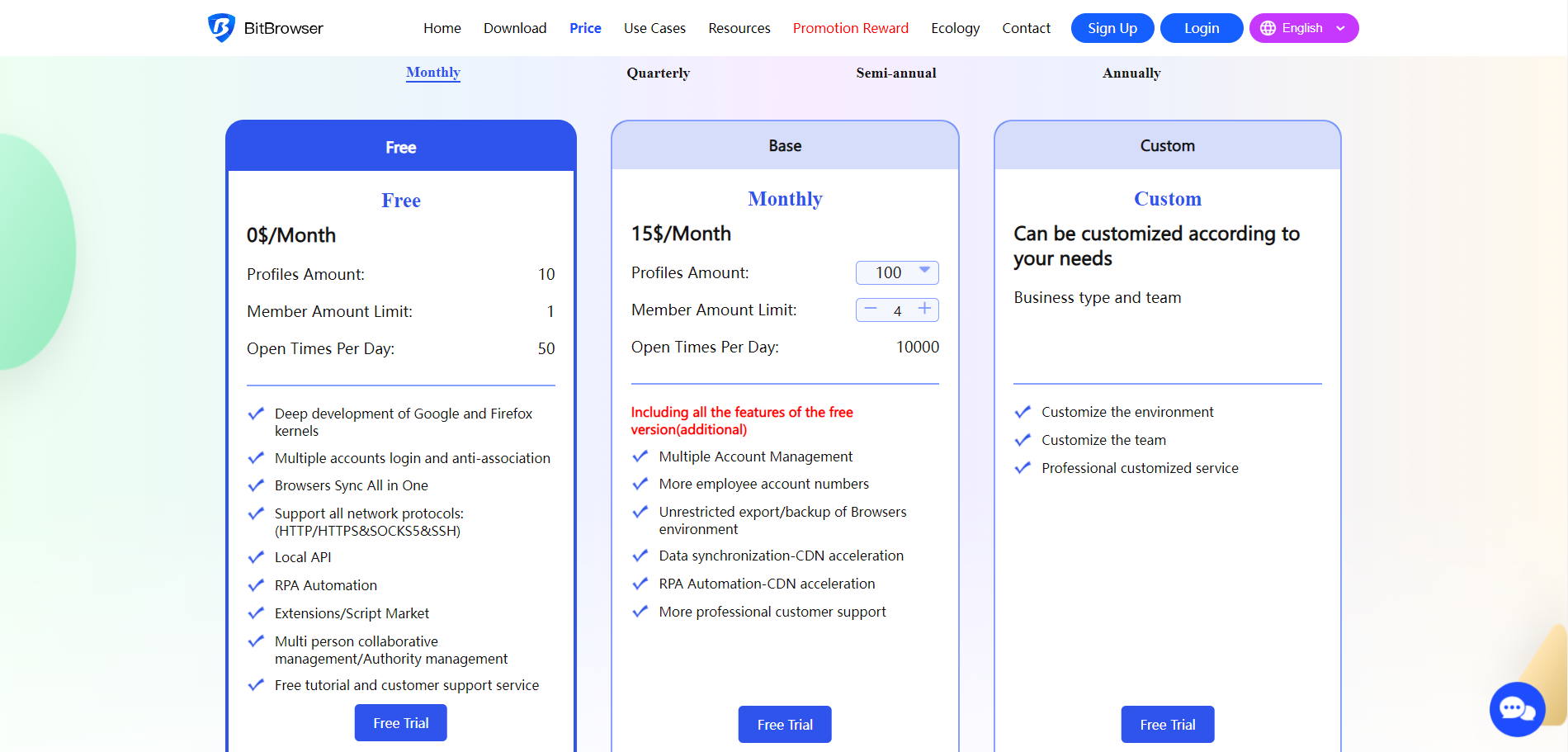Go to the Home menu item
The height and width of the screenshot is (752, 1568).
(x=442, y=28)
